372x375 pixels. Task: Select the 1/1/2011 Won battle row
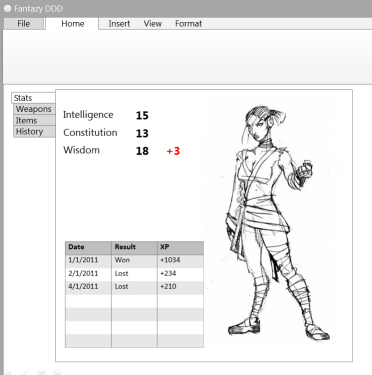134,260
